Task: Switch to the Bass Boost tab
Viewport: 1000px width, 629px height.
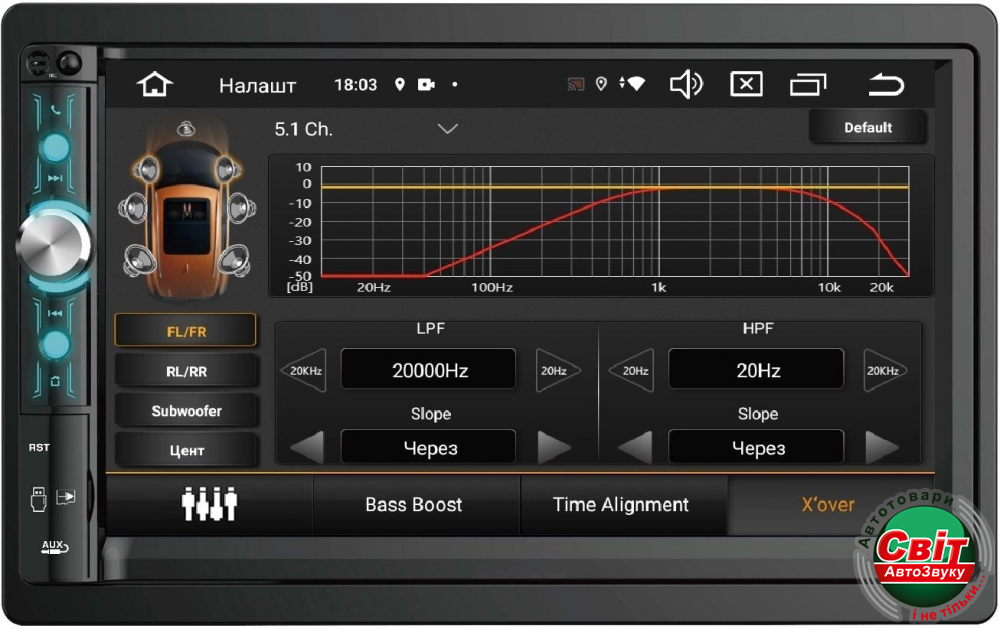Action: [x=414, y=505]
